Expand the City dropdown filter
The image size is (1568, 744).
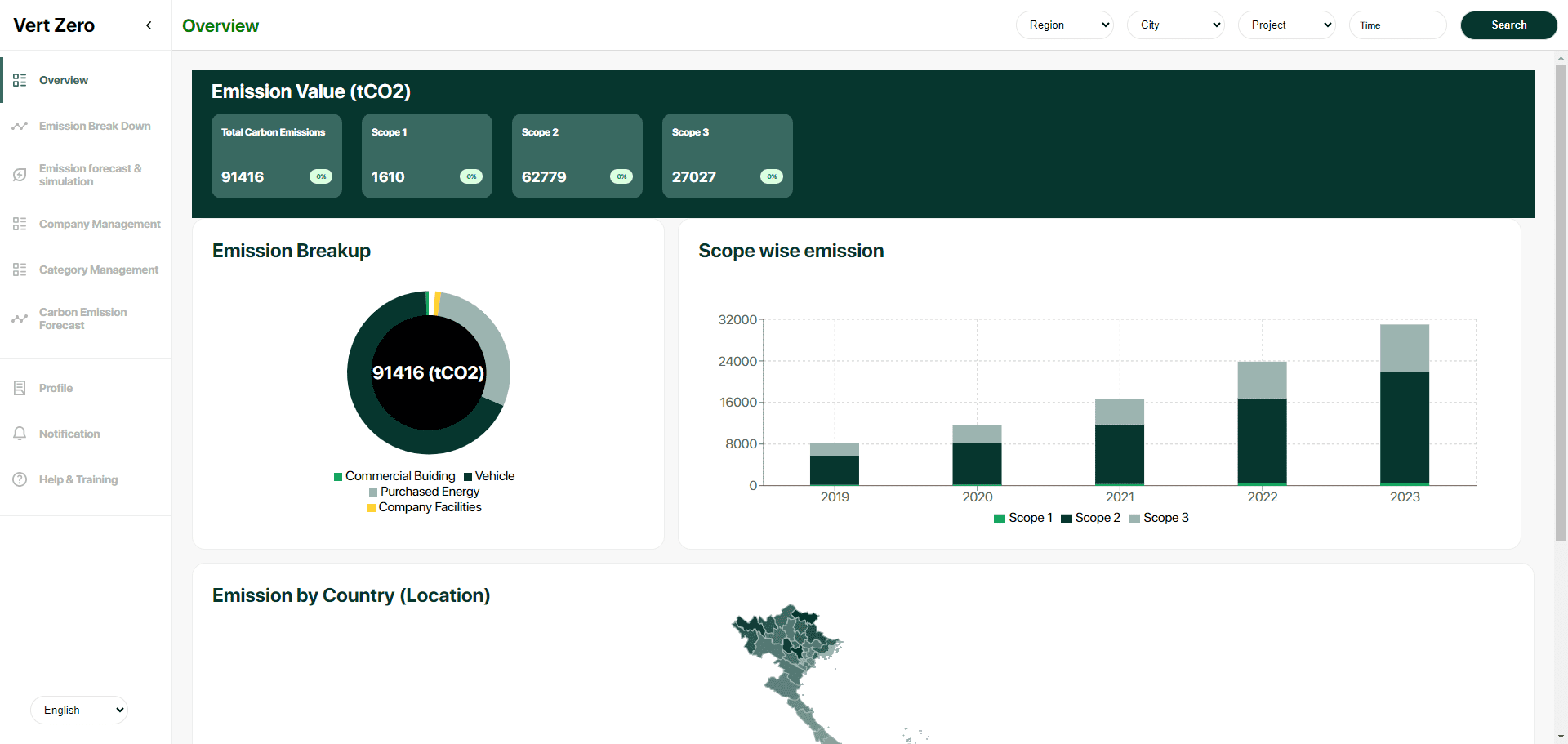tap(1175, 25)
